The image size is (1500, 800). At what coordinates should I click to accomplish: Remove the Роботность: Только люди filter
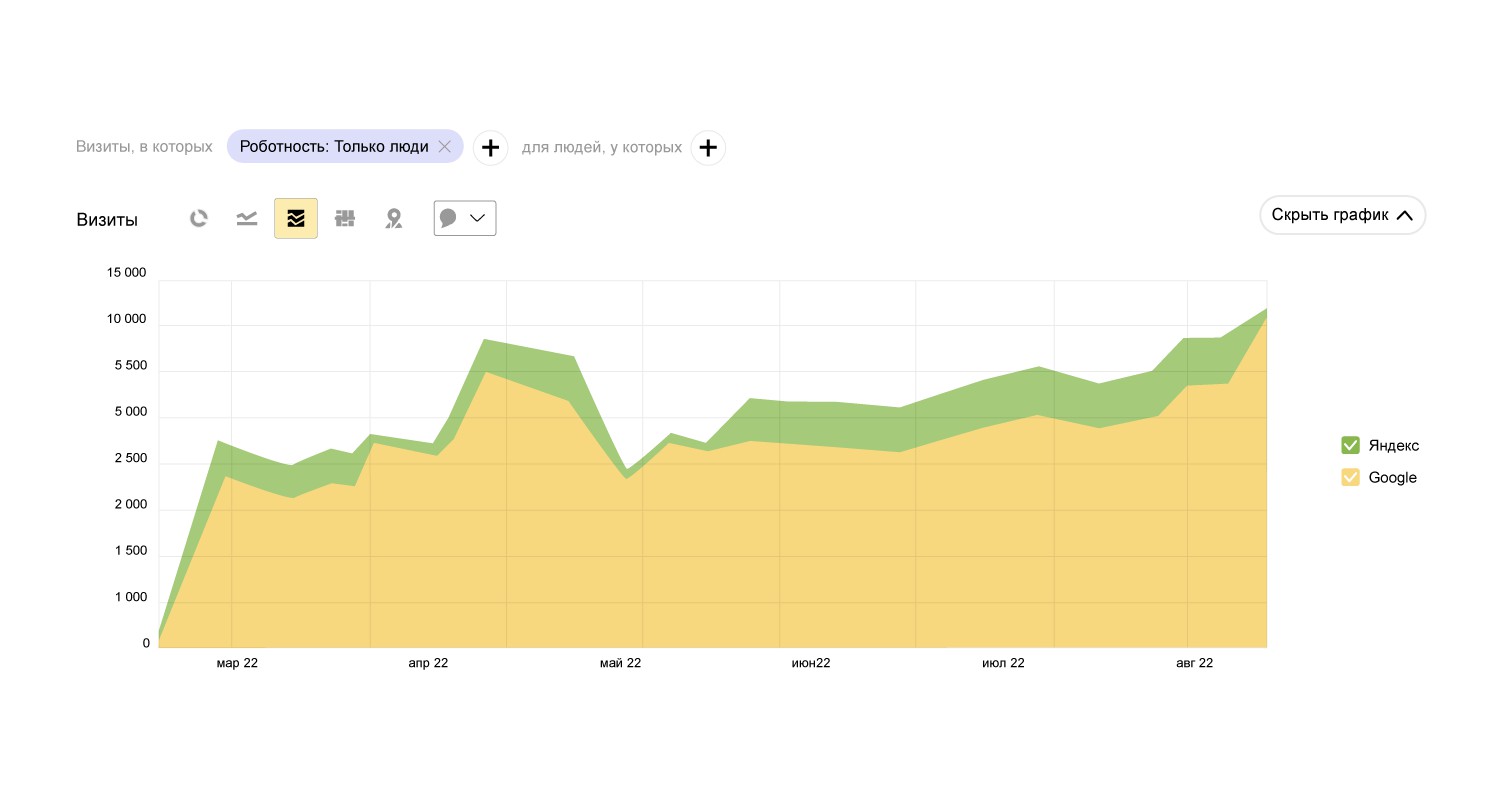tap(445, 147)
